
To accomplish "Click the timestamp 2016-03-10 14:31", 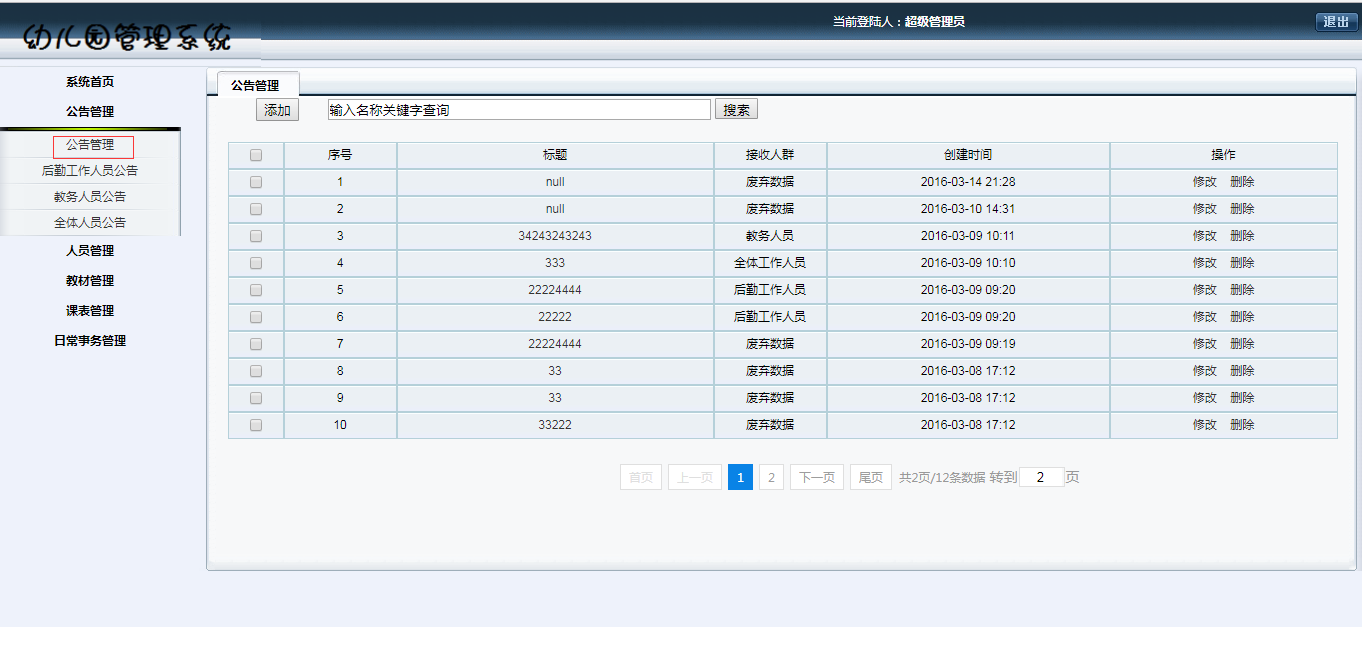I will pyautogui.click(x=968, y=209).
